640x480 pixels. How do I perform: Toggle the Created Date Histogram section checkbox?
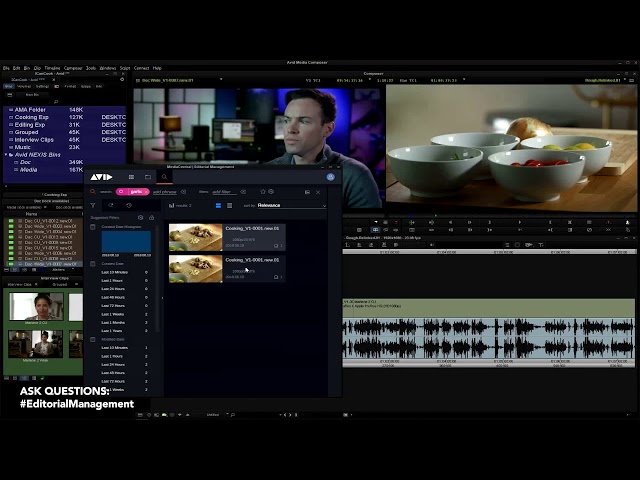click(93, 227)
